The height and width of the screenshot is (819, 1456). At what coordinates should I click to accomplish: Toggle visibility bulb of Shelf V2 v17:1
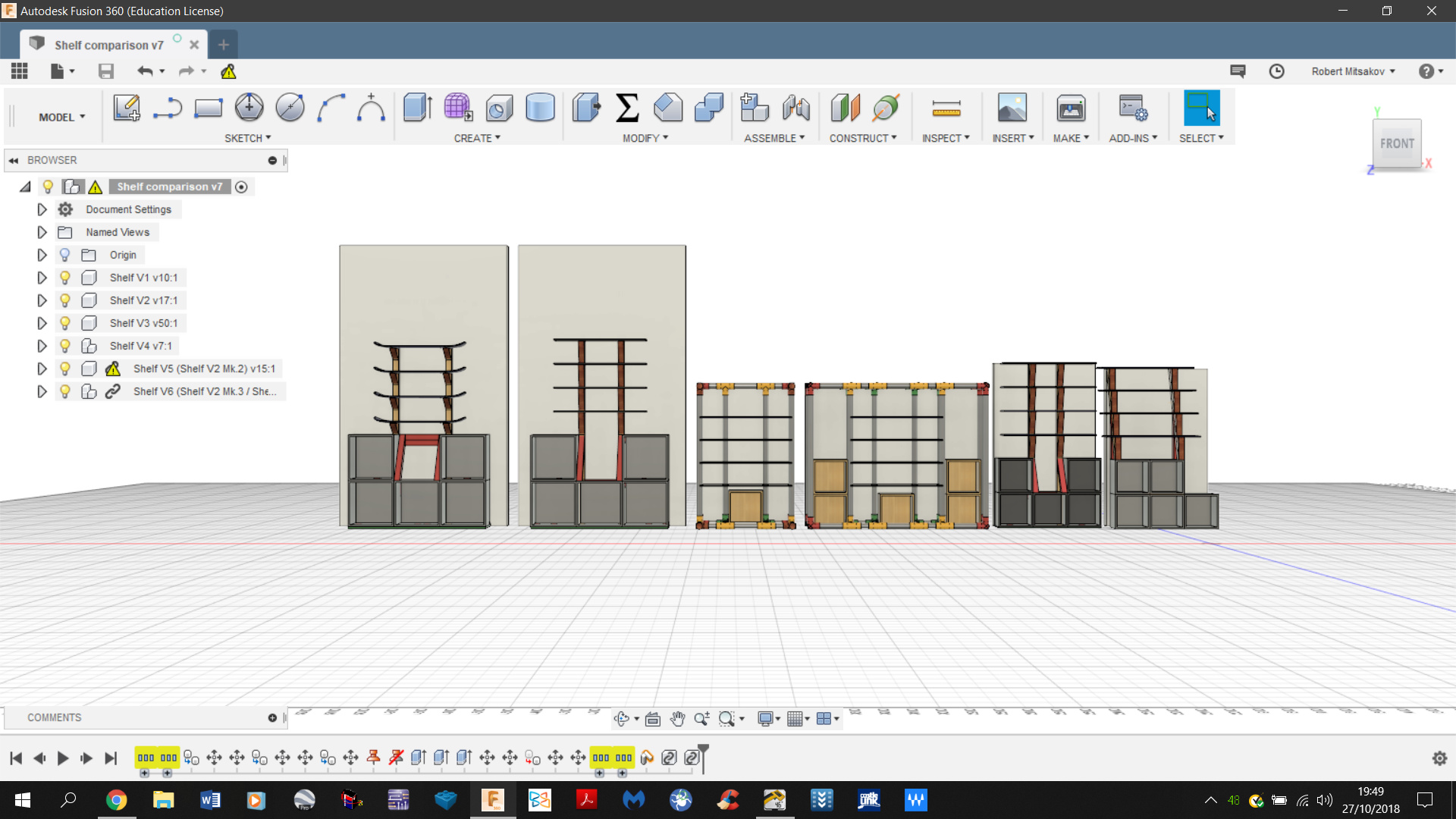pyautogui.click(x=65, y=301)
